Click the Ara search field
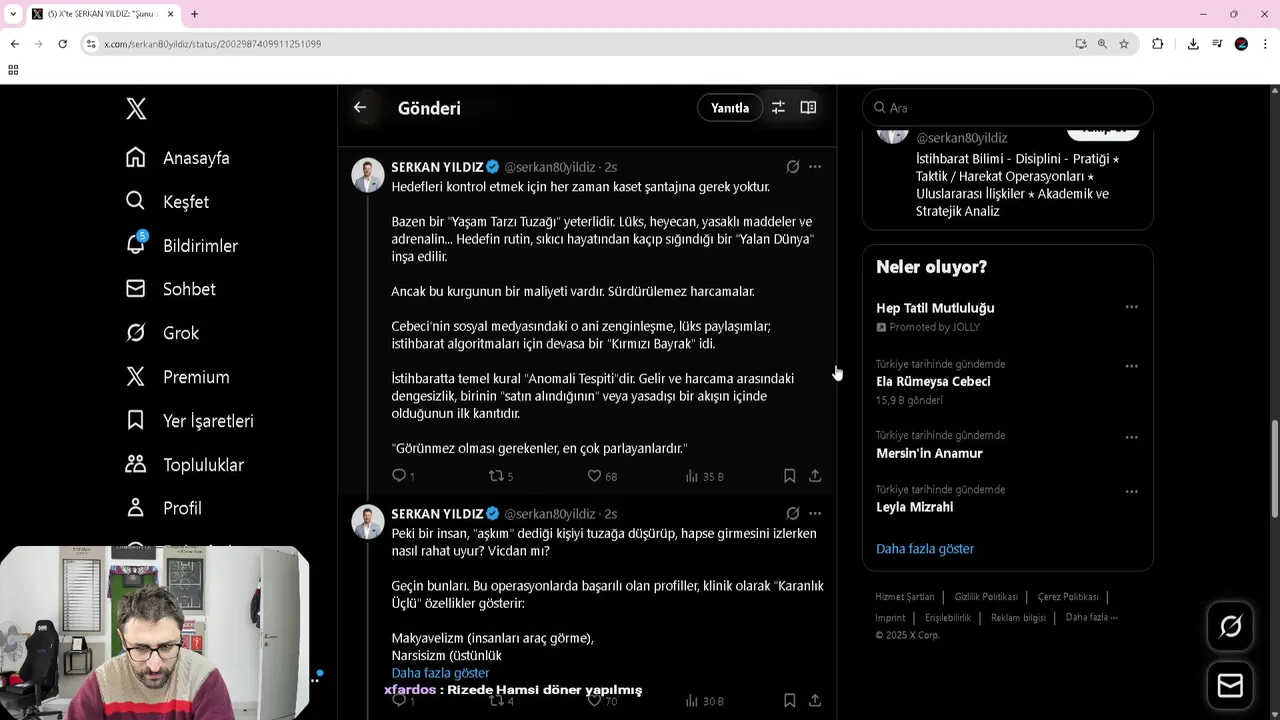The image size is (1280, 720). point(1008,108)
